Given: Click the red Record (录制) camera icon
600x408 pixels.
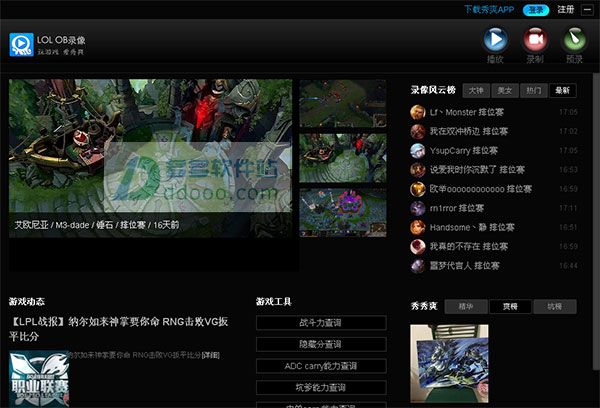Looking at the screenshot, I should point(535,39).
